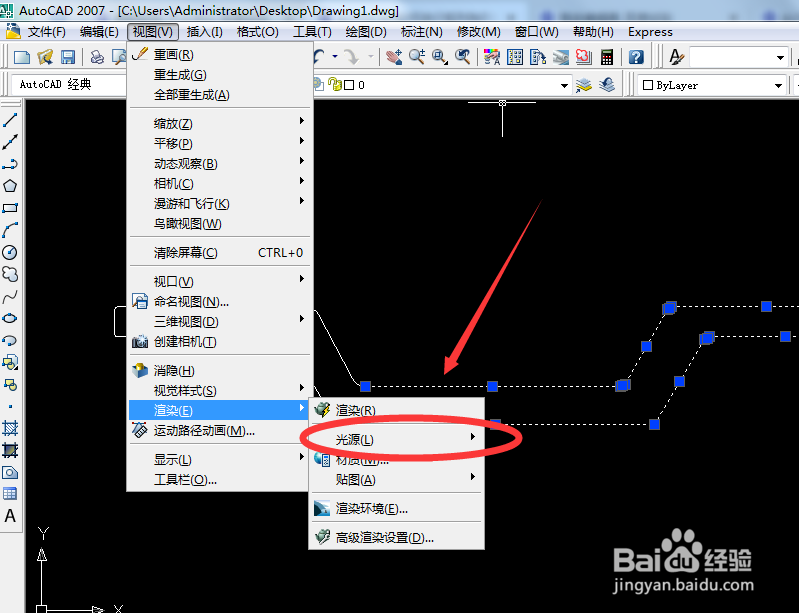Open the ByLayer color dropdown
The height and width of the screenshot is (613, 799).
coord(778,85)
